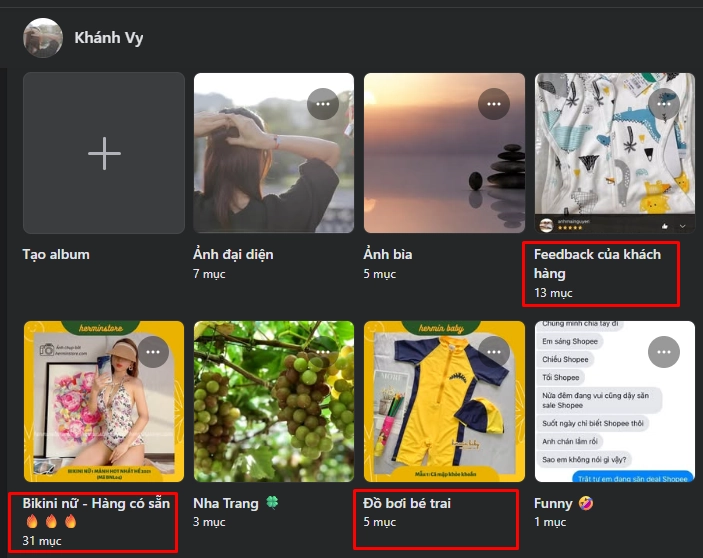Open the Ảnh bìa sunset thumbnail
This screenshot has width=703, height=558.
444,153
